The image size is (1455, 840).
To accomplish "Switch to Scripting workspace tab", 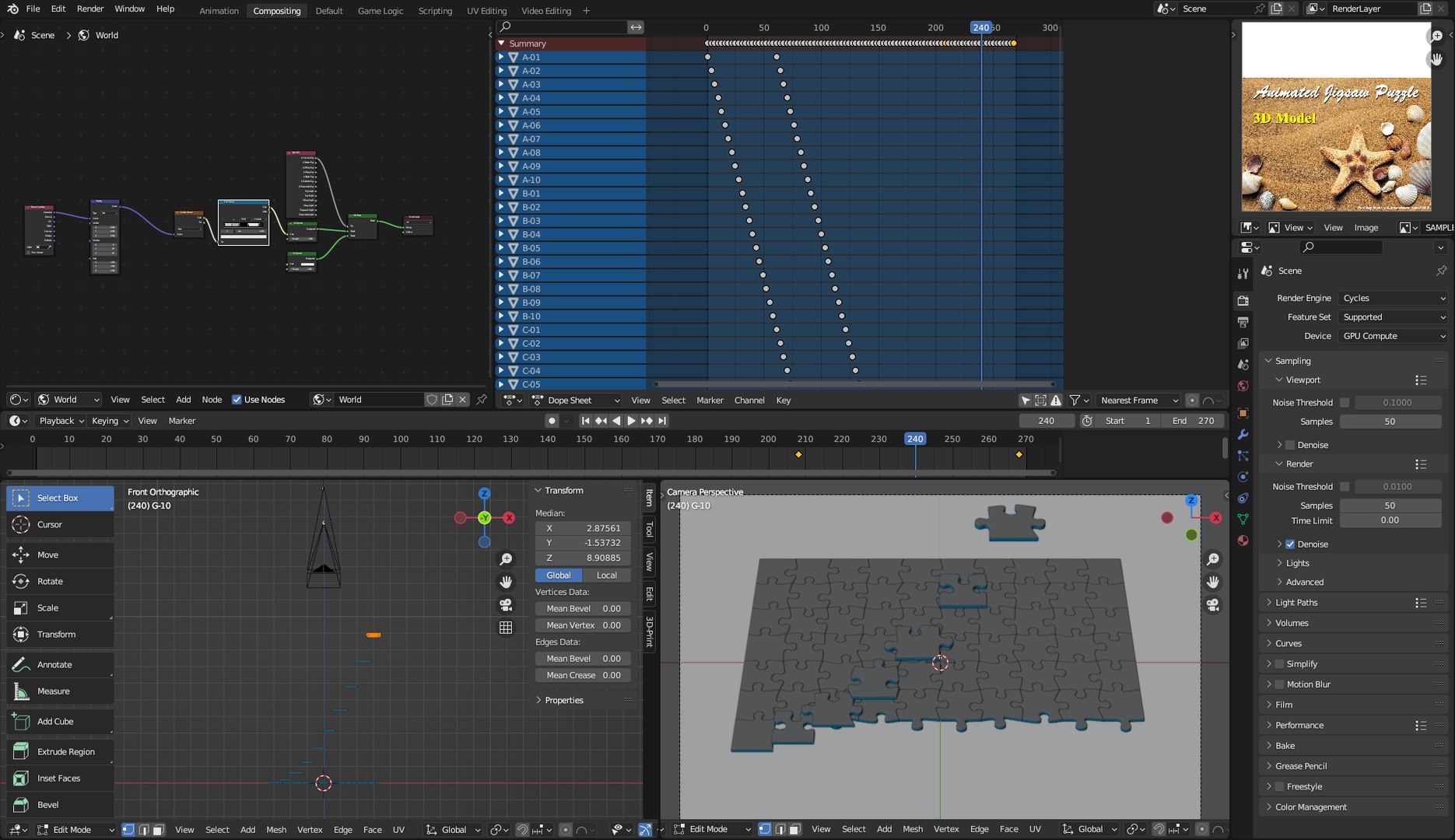I will 435,11.
